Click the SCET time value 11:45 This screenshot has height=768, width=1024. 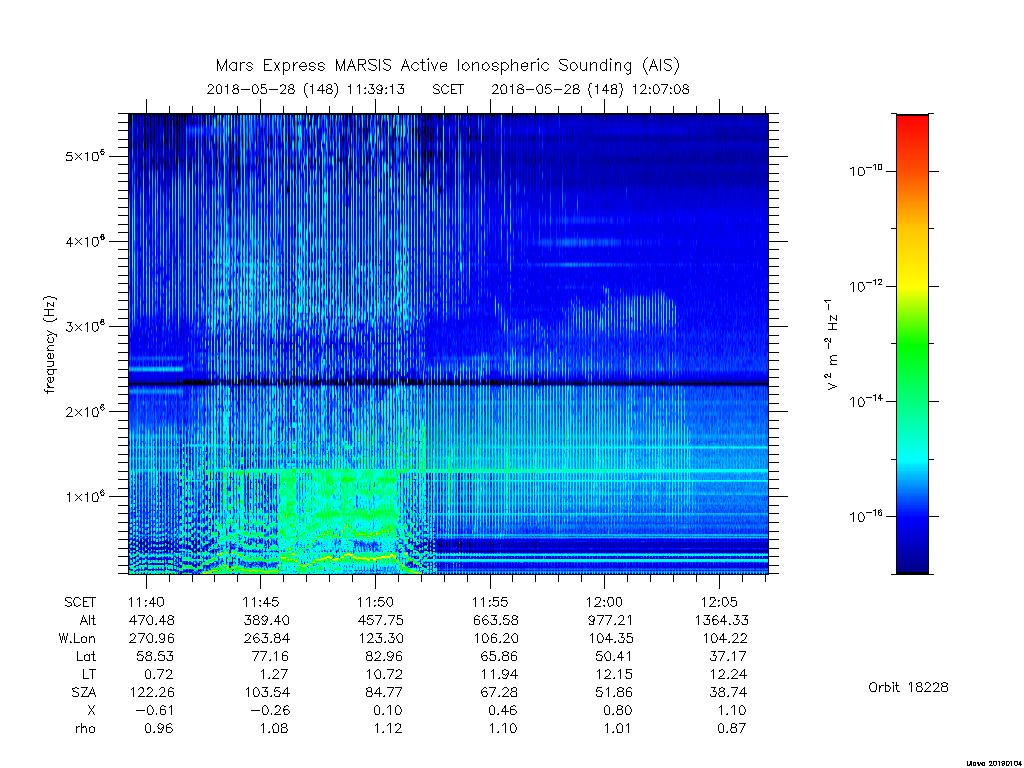point(261,601)
